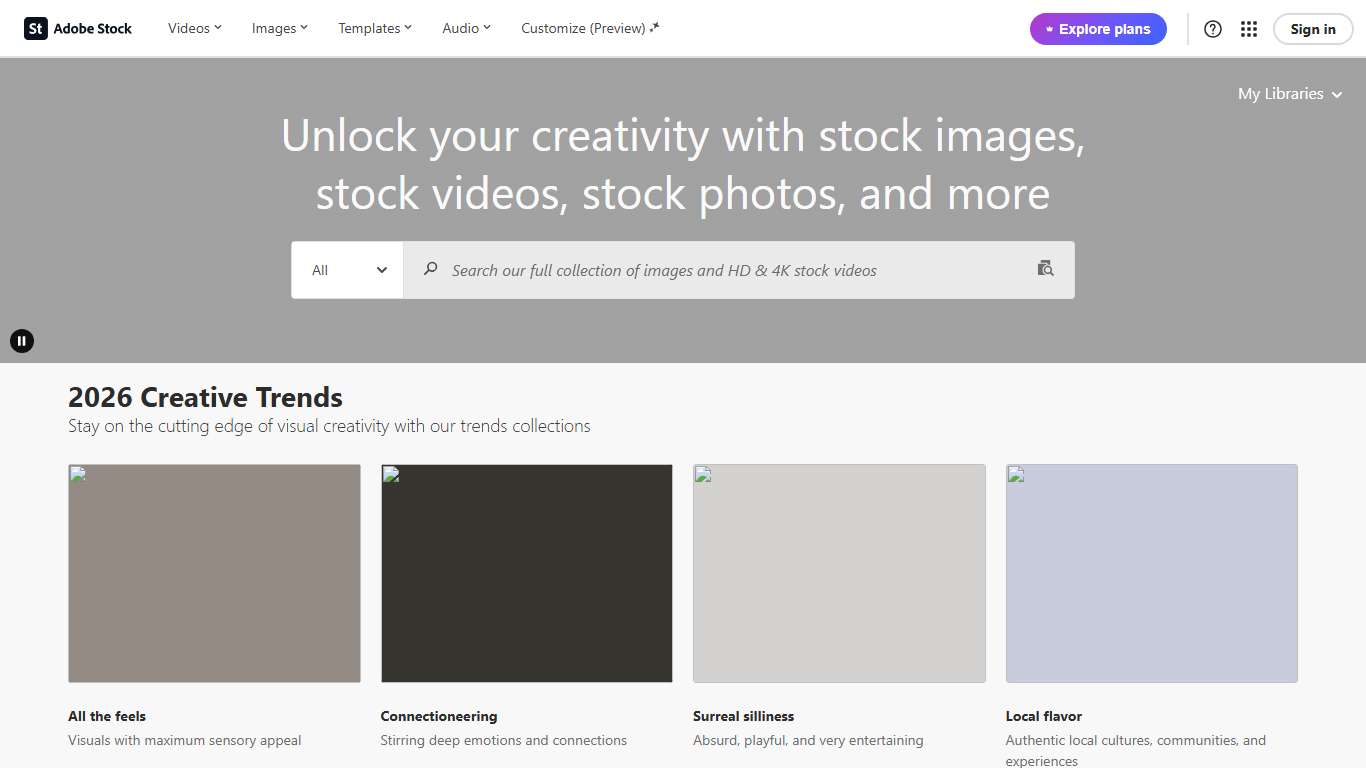Select the Customize (Preview) menu item

[589, 28]
